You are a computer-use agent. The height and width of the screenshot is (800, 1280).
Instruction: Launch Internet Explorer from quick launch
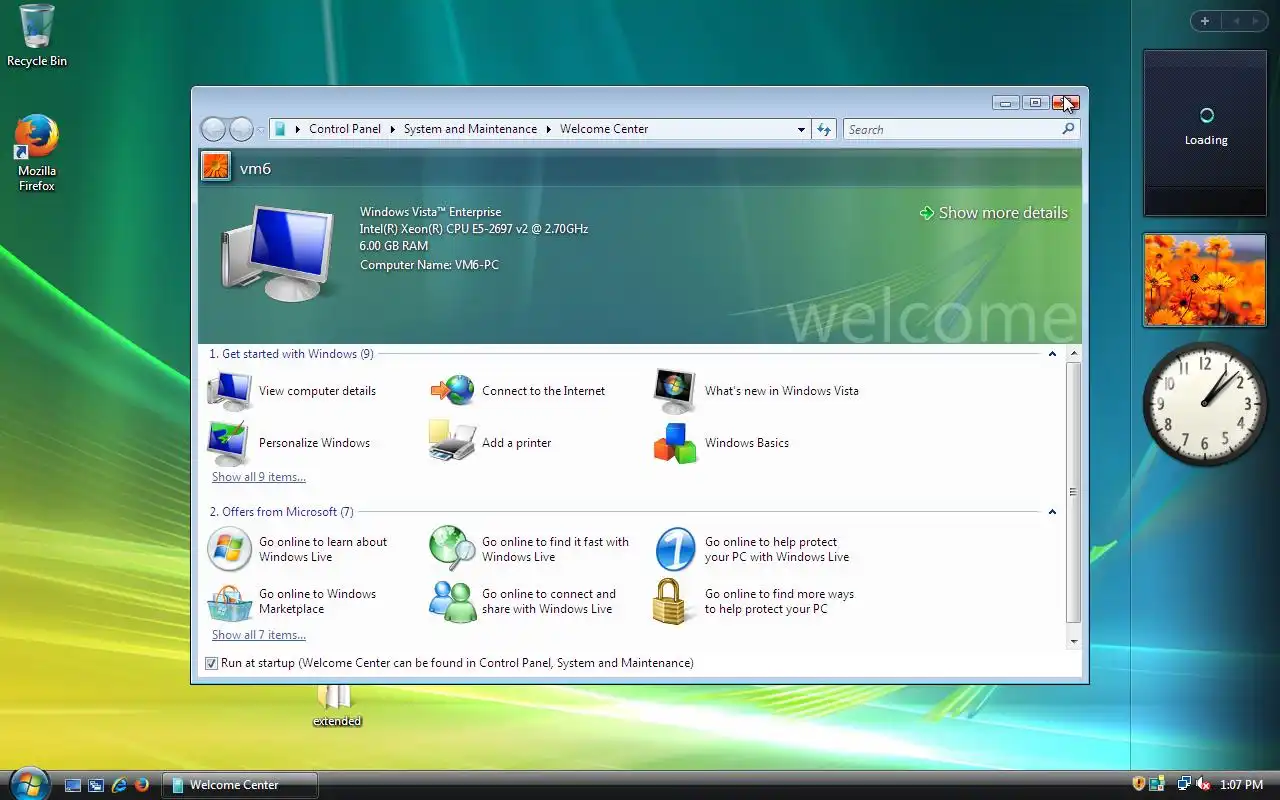click(119, 785)
